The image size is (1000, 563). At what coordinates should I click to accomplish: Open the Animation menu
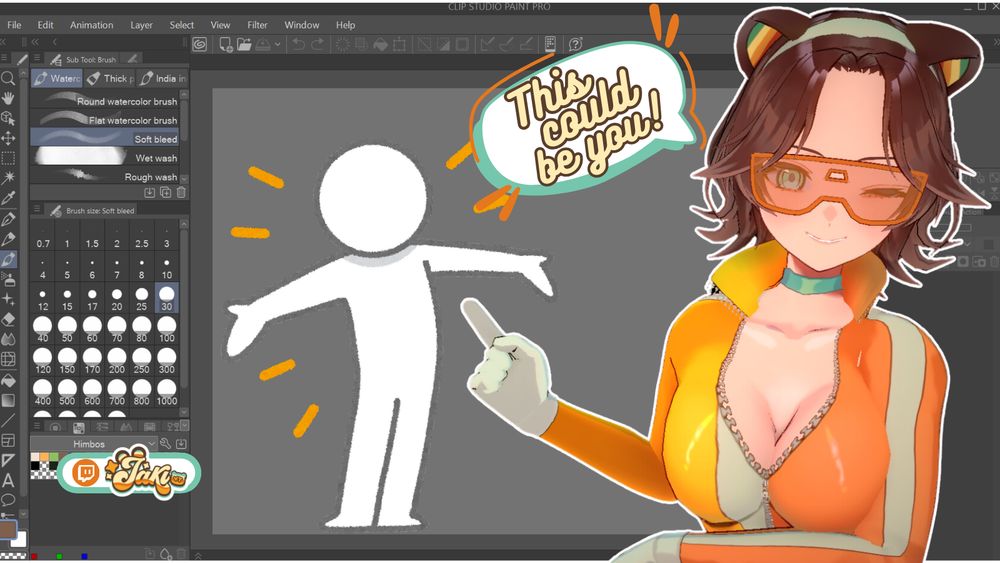coord(91,25)
